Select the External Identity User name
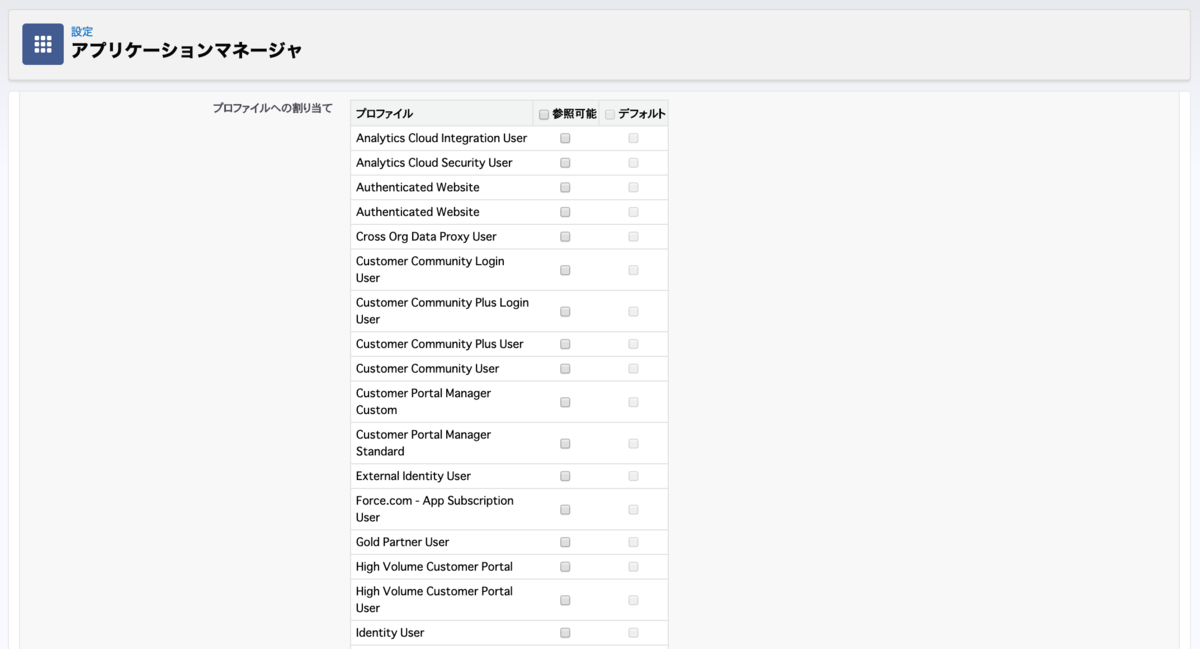This screenshot has width=1200, height=649. 413,476
